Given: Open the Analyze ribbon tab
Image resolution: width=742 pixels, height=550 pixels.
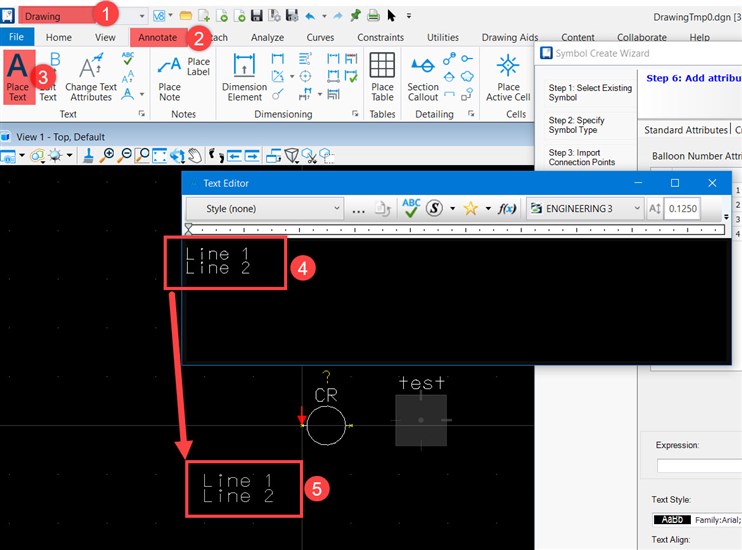Looking at the screenshot, I should coord(267,38).
